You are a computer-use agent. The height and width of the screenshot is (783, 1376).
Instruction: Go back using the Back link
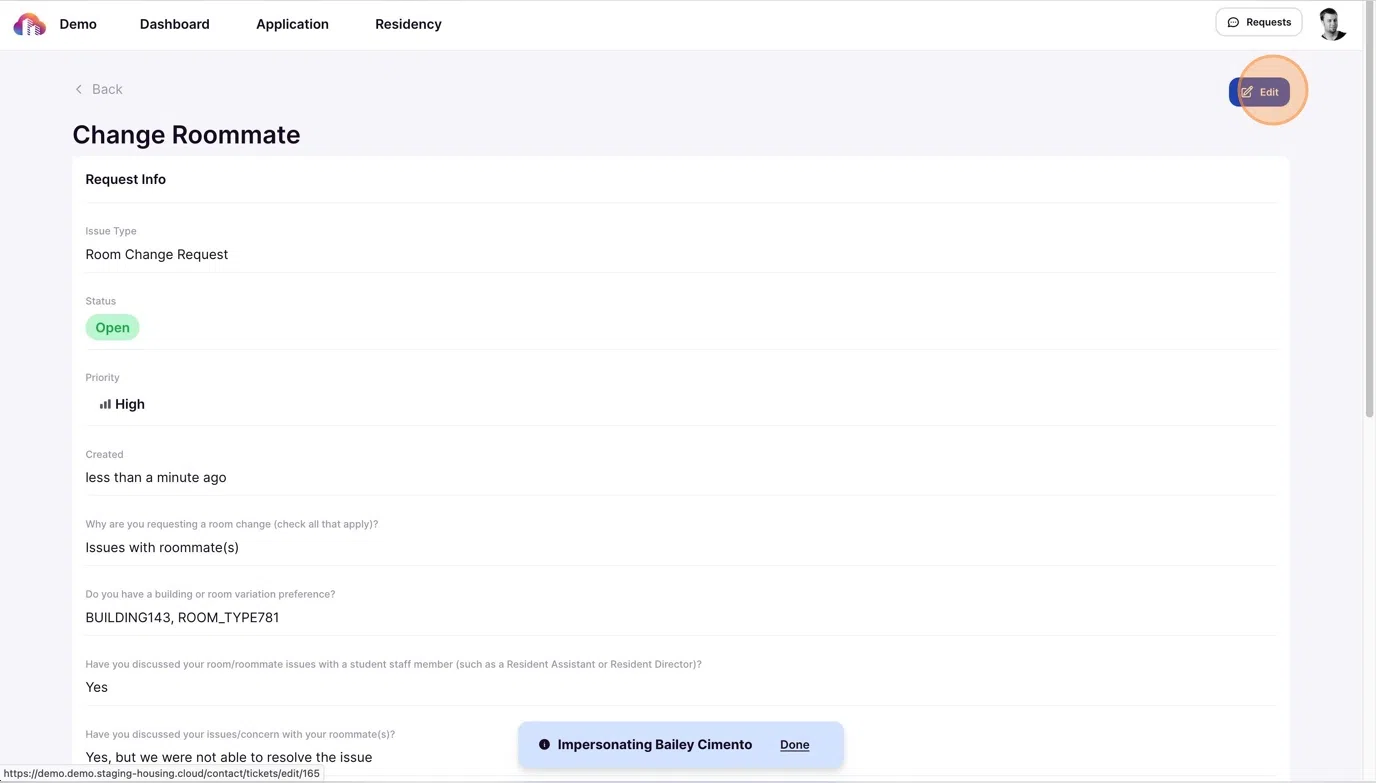tap(107, 89)
